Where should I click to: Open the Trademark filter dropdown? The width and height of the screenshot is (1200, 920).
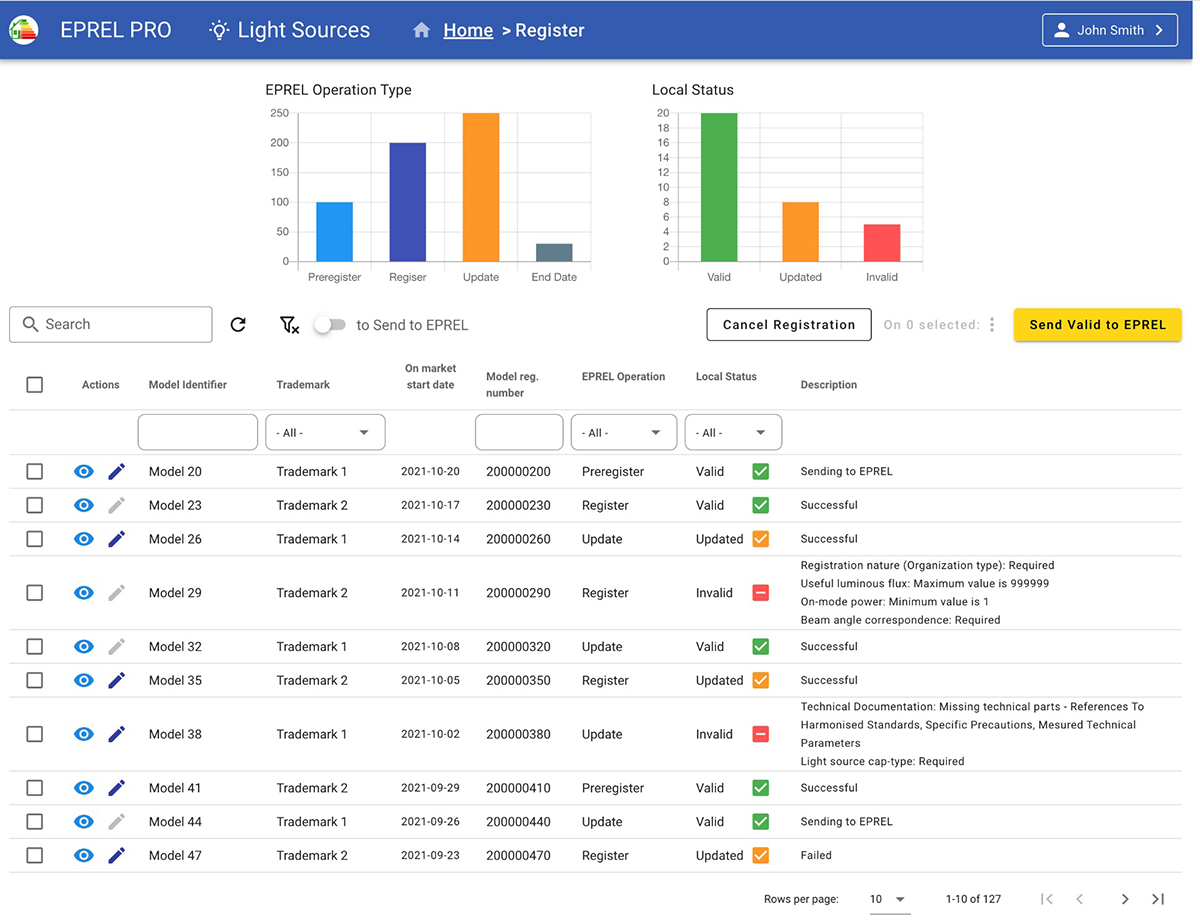tap(324, 432)
